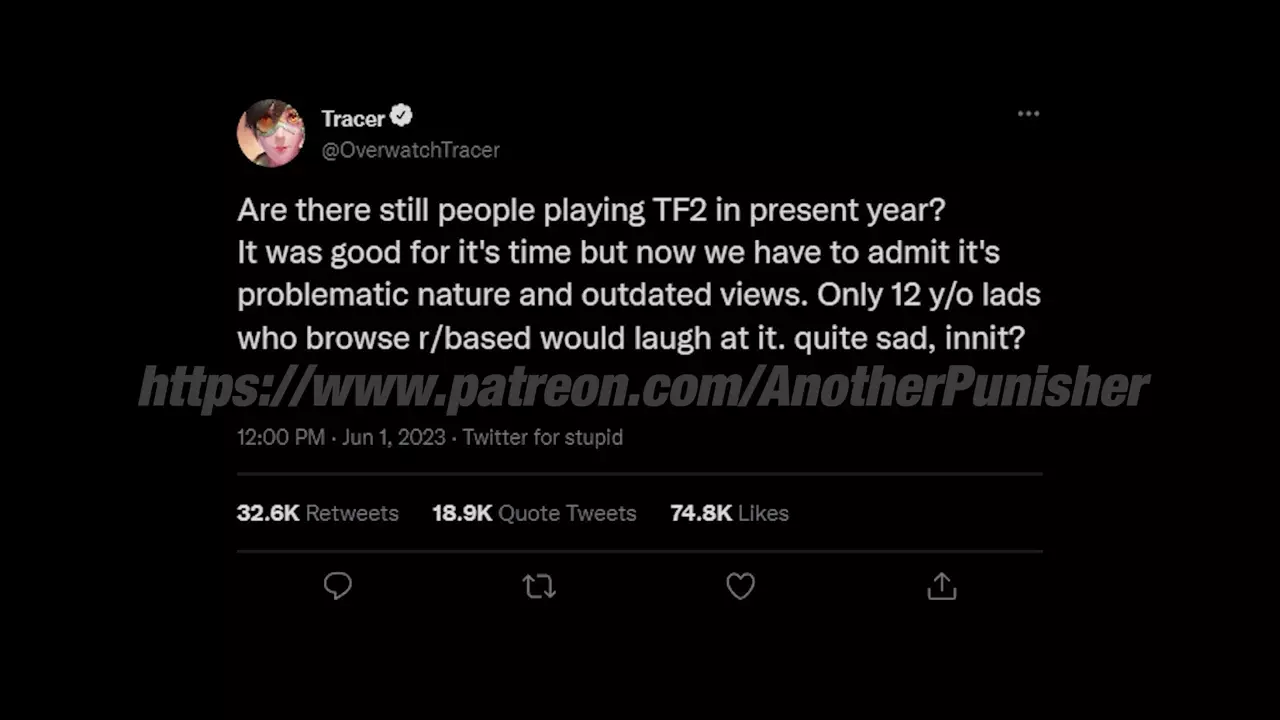This screenshot has height=720, width=1280.
Task: Click the 12:00 PM timestamp
Action: point(280,437)
